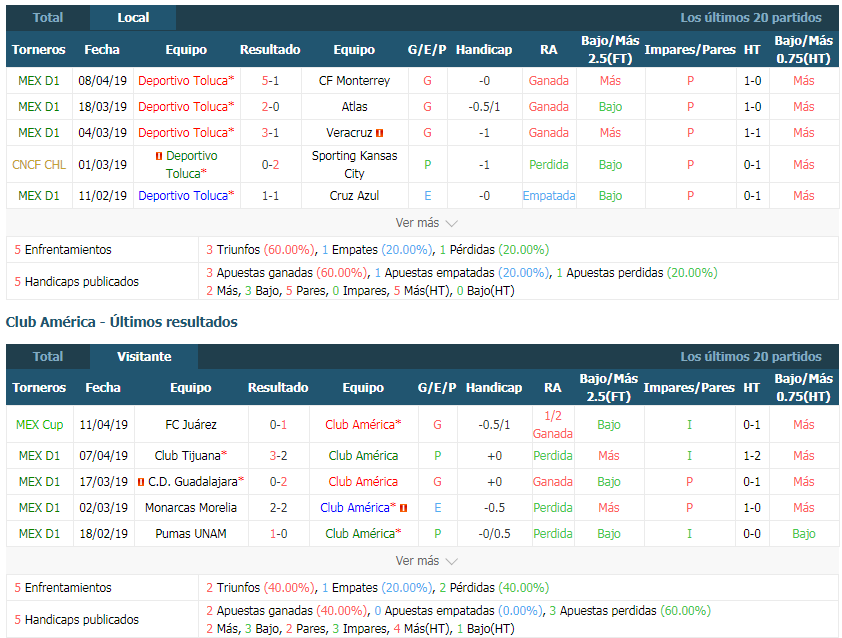Click '2 Triunfos (40.00%)' in the Visitante summary
The width and height of the screenshot is (842, 638).
[261, 588]
